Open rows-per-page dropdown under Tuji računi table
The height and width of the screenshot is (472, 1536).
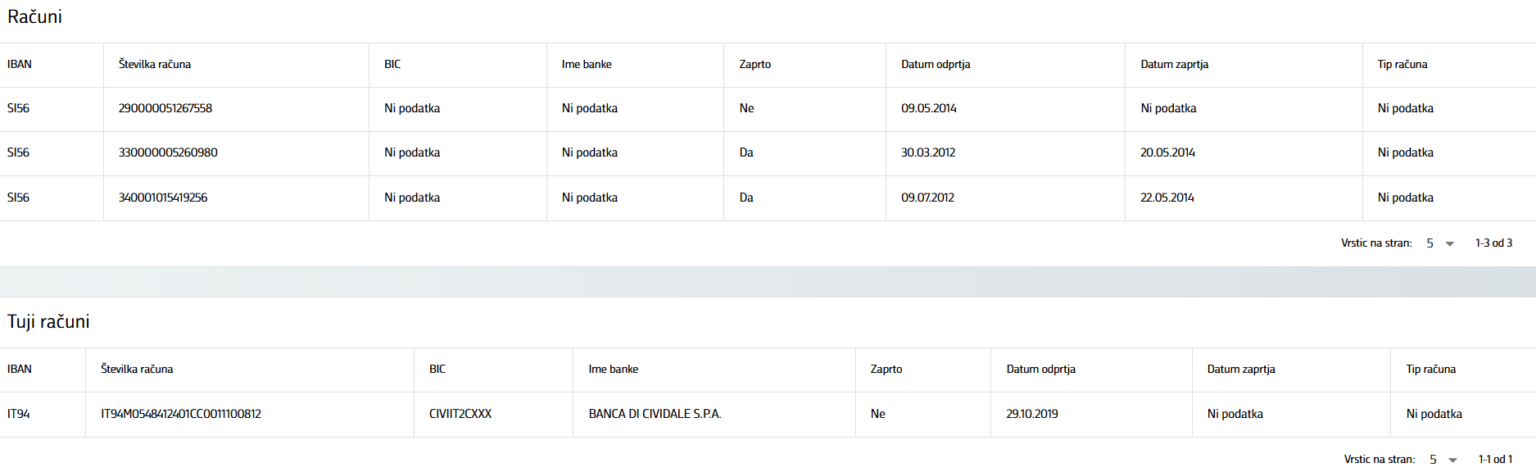point(1442,459)
